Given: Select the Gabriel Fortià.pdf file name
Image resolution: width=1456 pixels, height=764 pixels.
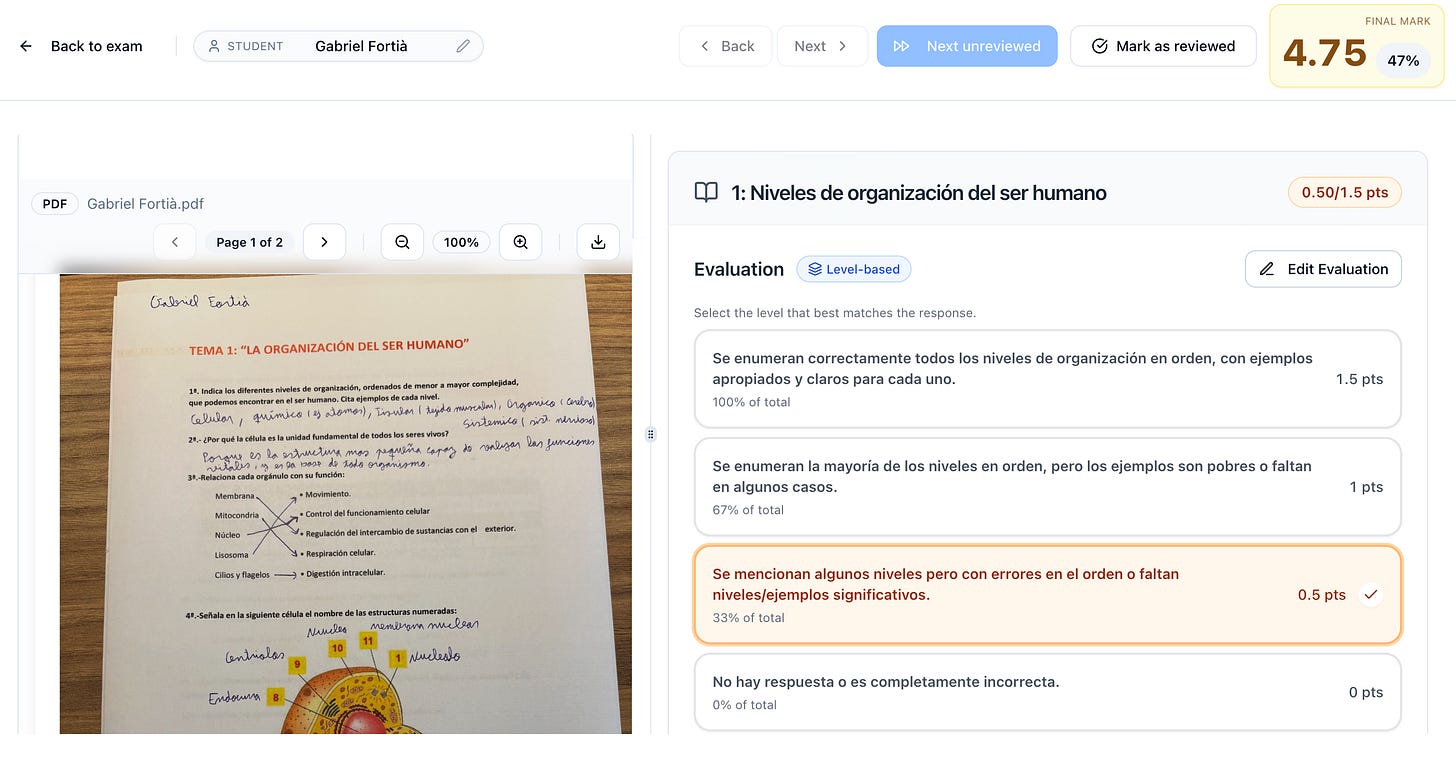Looking at the screenshot, I should 145,204.
